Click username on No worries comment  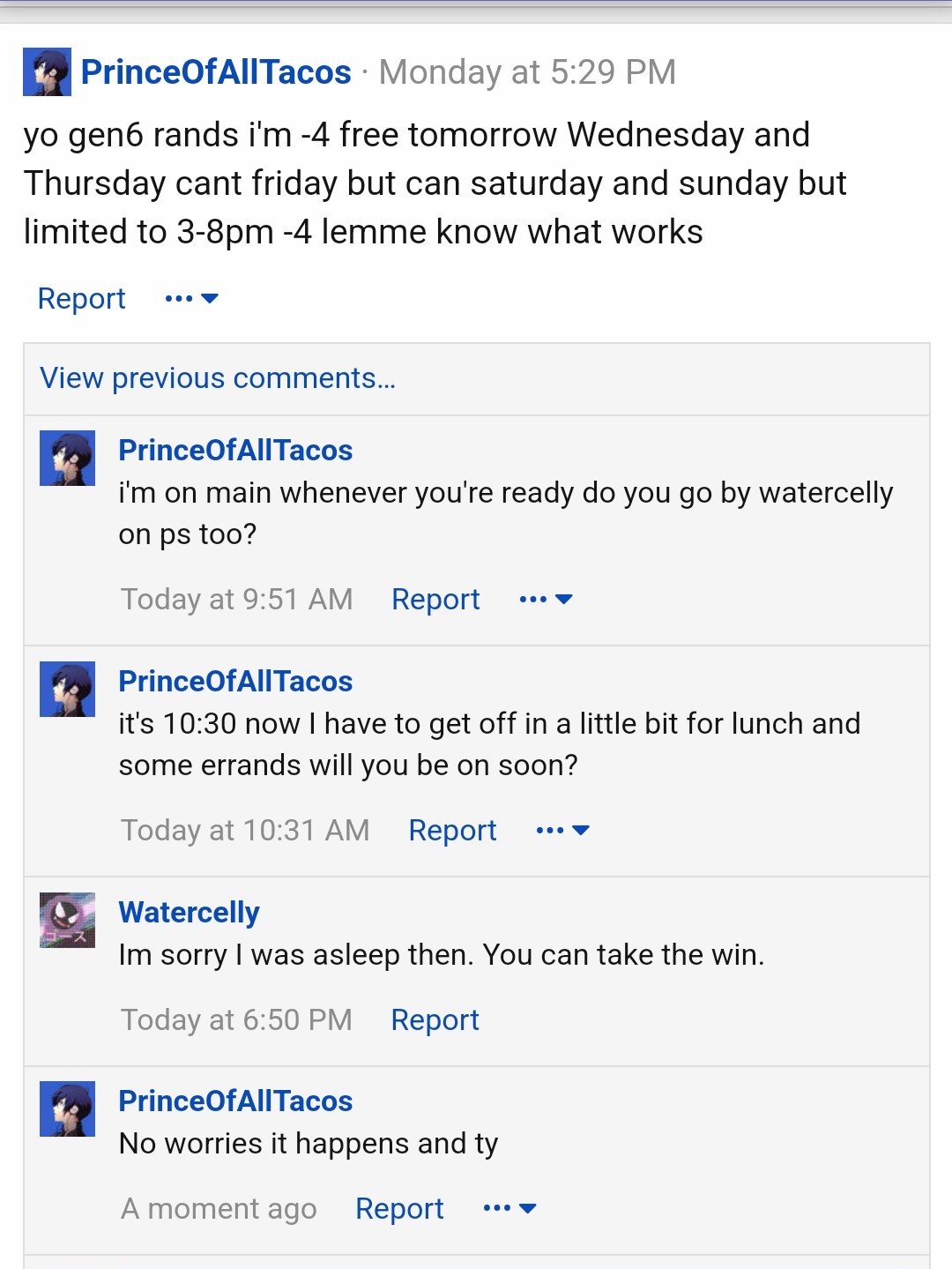[235, 1101]
